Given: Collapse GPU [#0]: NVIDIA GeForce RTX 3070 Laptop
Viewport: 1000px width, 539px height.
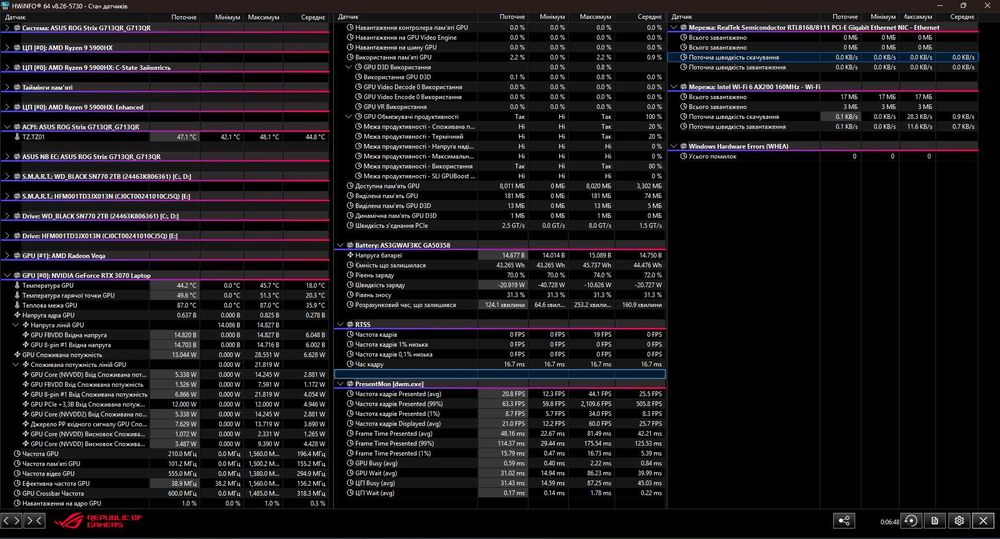Looking at the screenshot, I should pyautogui.click(x=7, y=276).
